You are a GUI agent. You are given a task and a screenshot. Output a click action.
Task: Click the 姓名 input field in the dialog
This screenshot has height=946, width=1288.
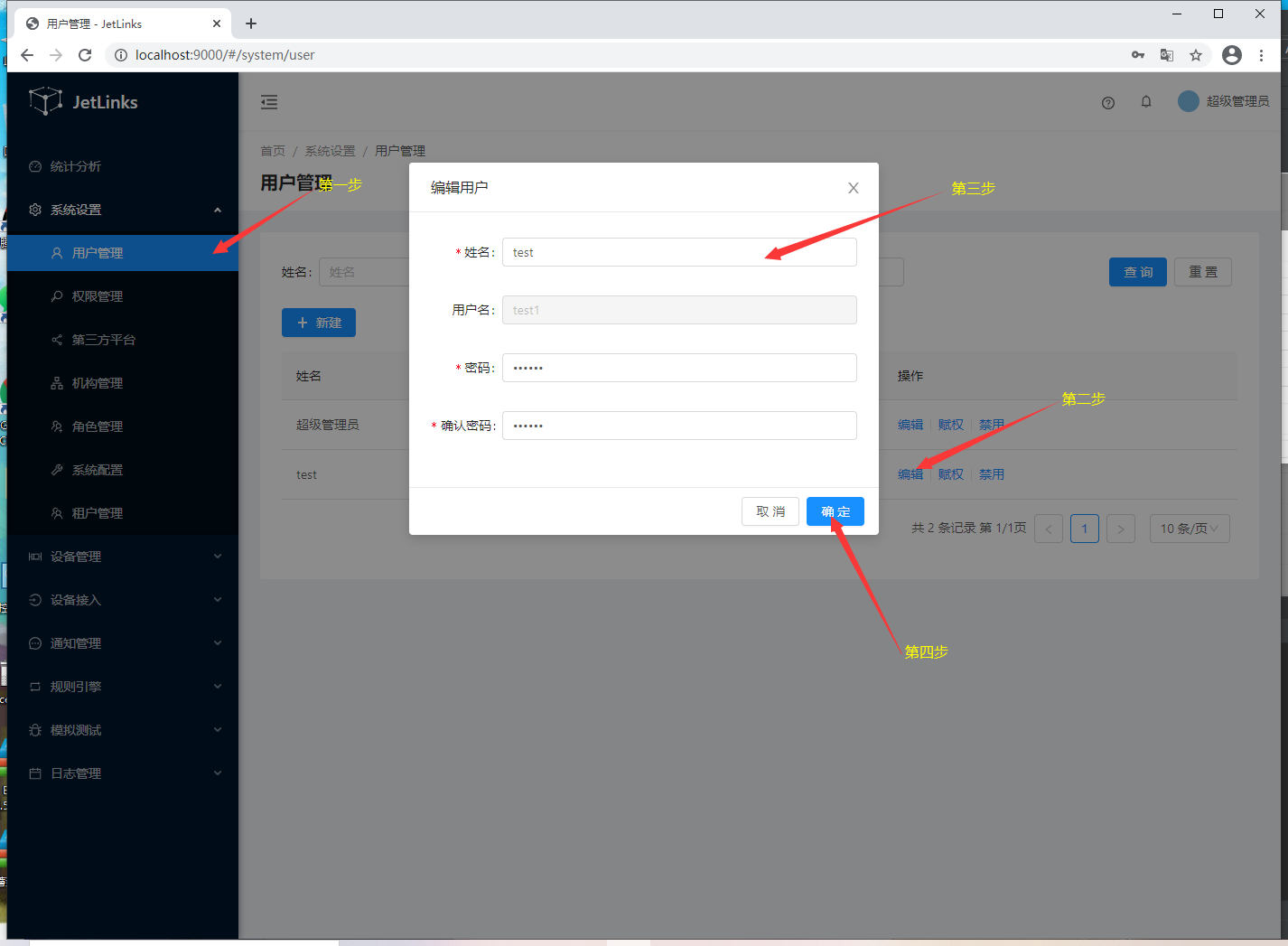(x=678, y=253)
